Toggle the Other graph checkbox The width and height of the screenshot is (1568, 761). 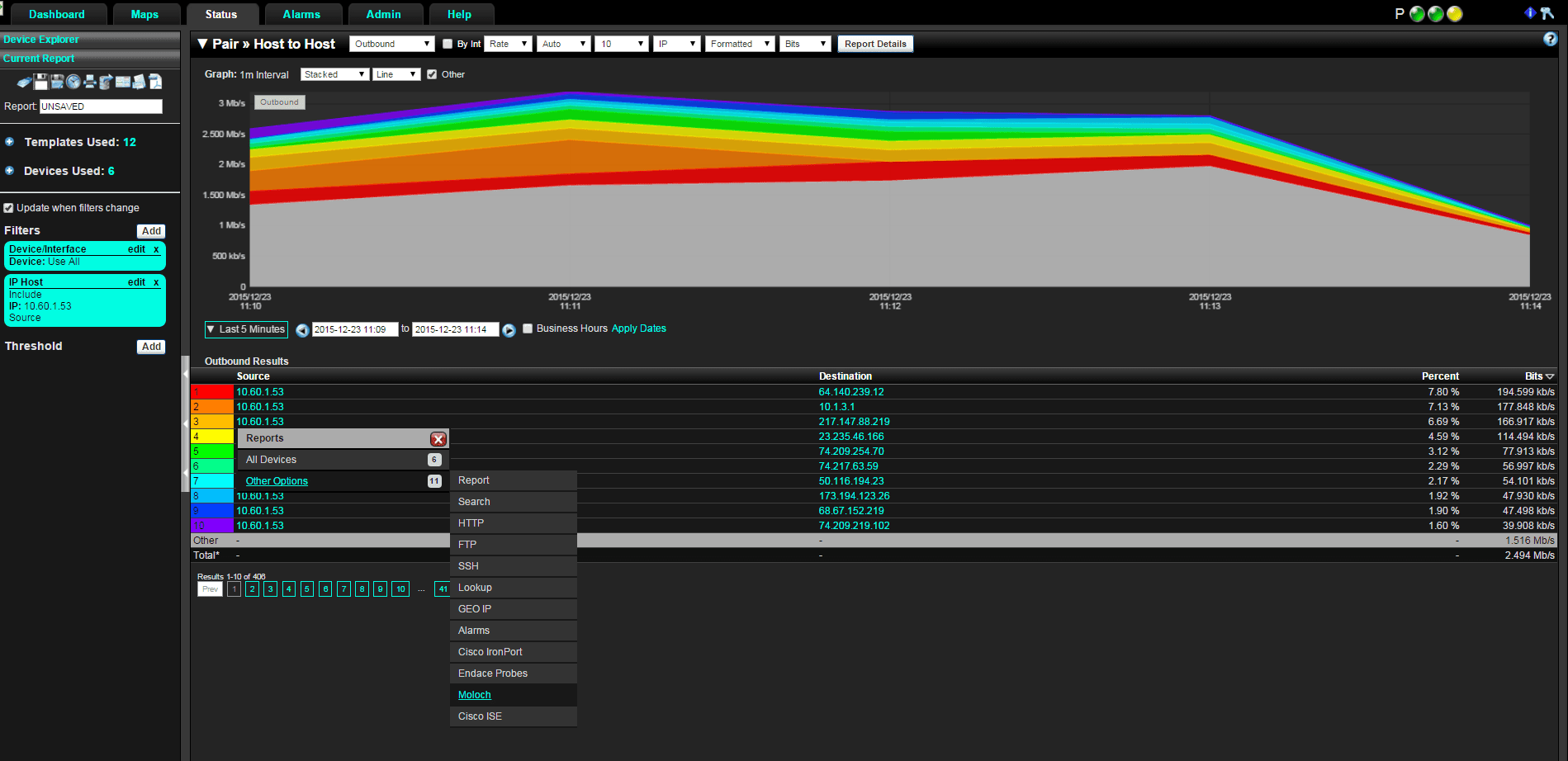coord(432,74)
